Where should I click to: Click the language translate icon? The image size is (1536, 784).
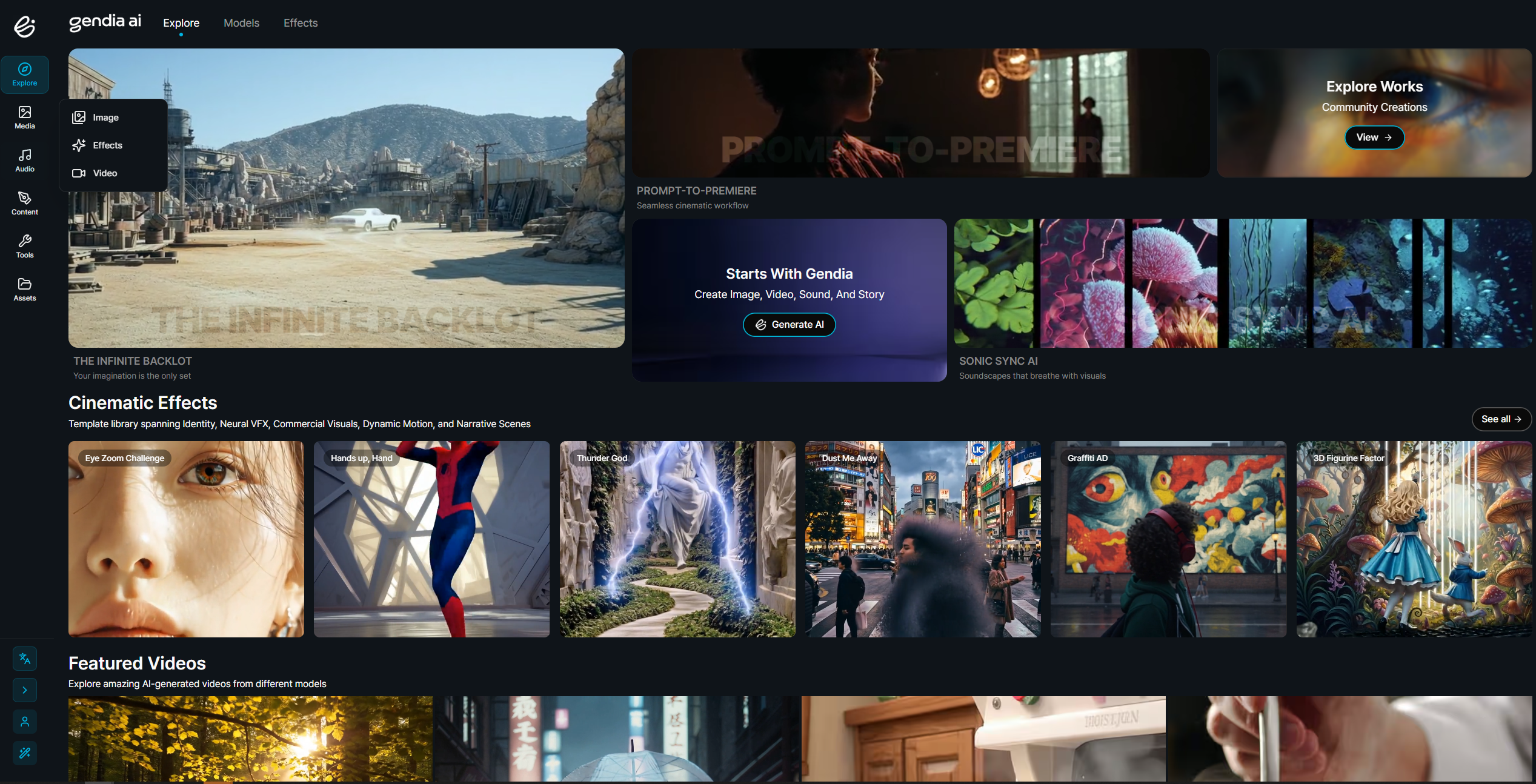(x=25, y=659)
